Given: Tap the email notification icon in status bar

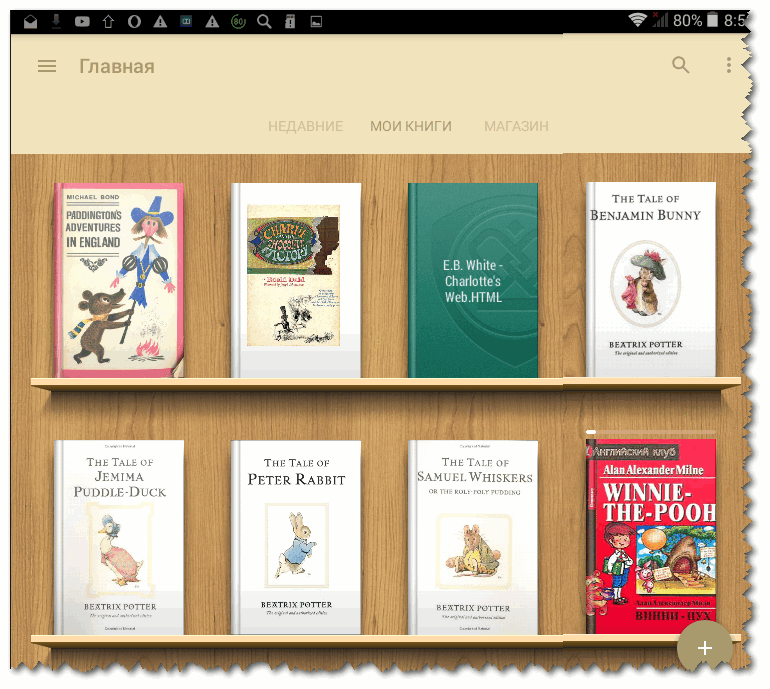Looking at the screenshot, I should 30,22.
